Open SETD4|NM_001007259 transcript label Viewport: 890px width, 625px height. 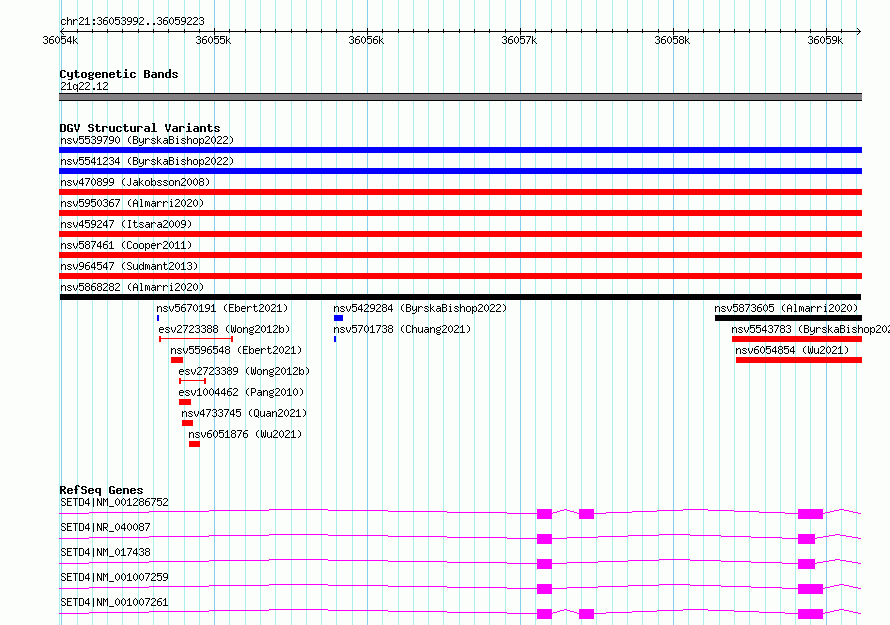click(114, 577)
